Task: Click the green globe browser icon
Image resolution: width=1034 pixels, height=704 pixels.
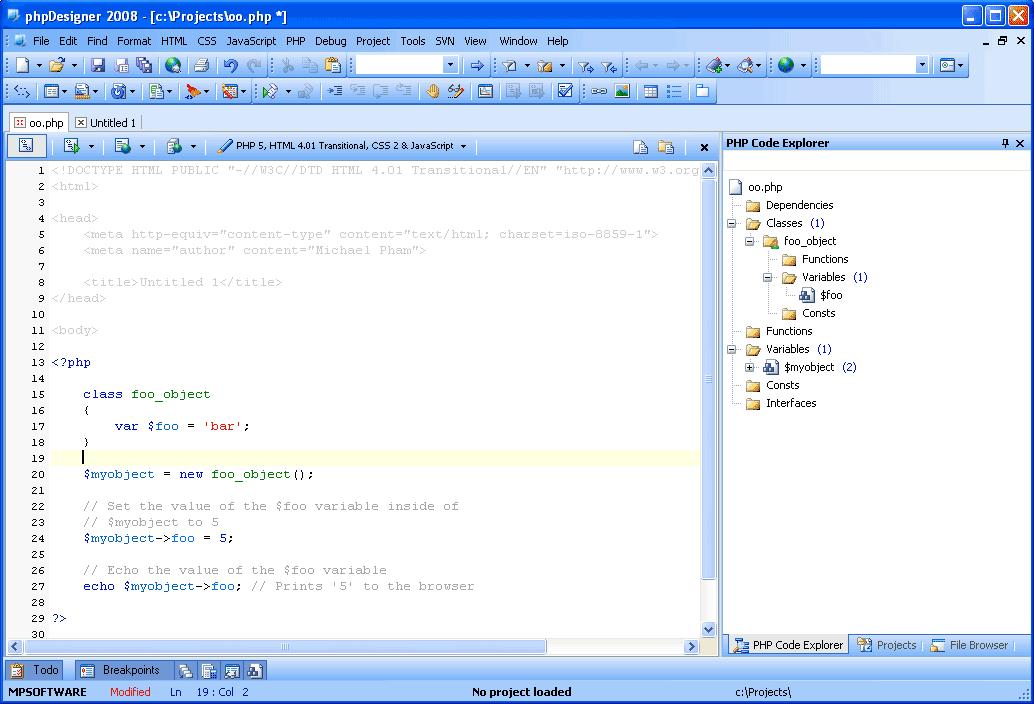Action: tap(785, 65)
